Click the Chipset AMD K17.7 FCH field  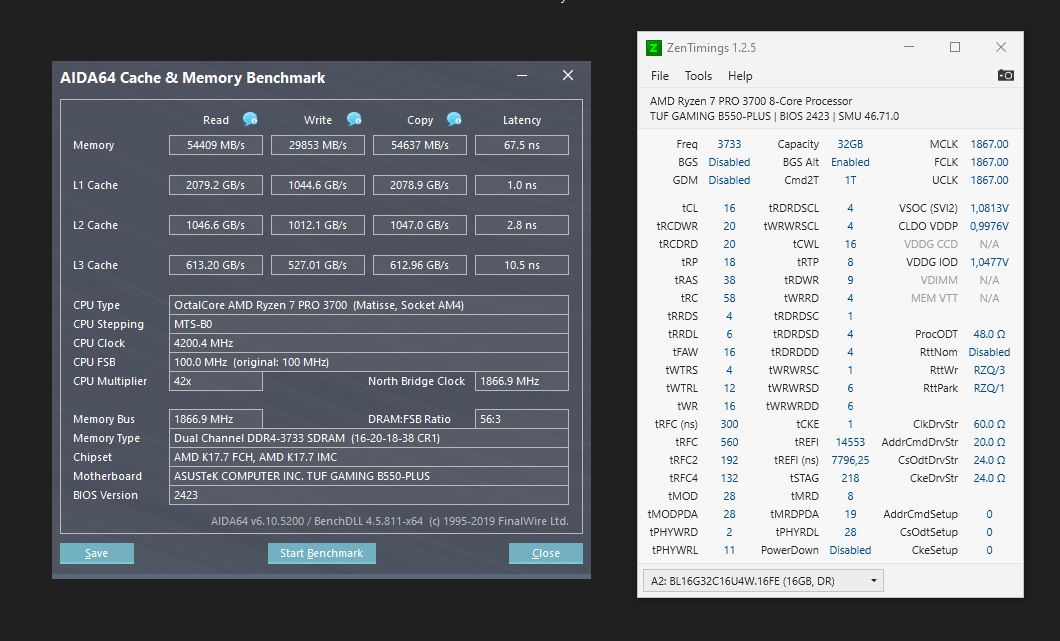click(x=368, y=456)
